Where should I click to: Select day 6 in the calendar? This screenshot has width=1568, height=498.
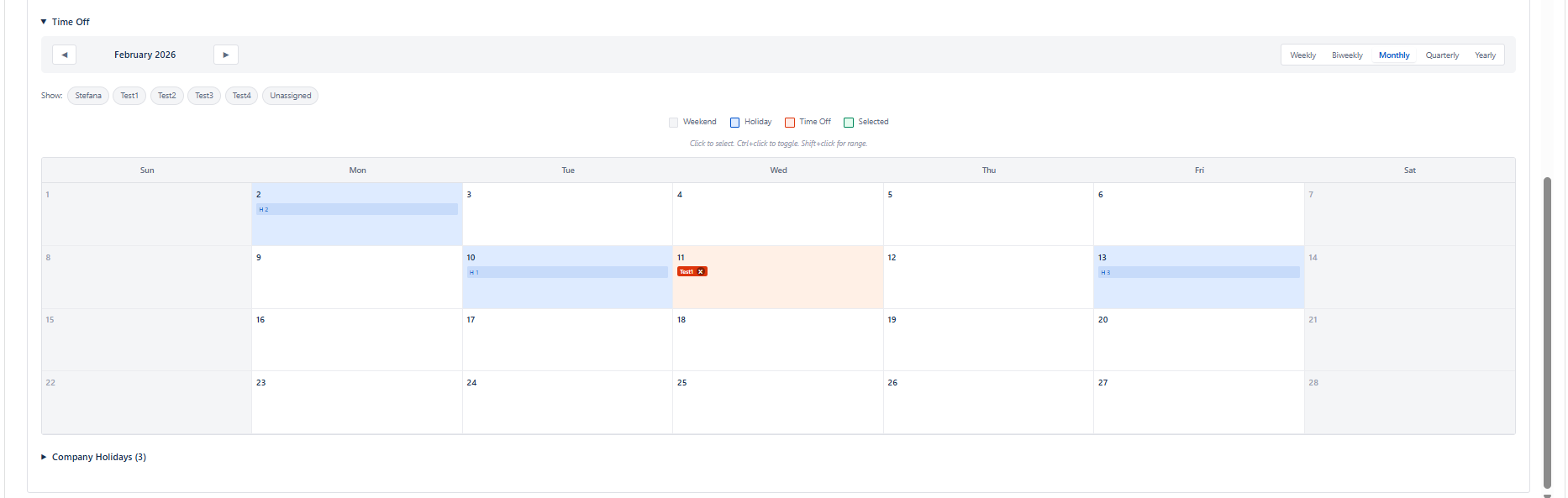pos(1199,214)
